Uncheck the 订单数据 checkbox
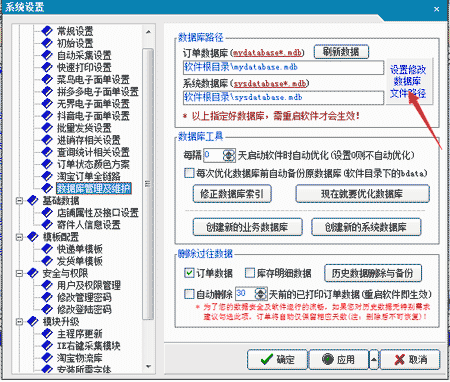The height and width of the screenshot is (382, 450). coord(189,273)
